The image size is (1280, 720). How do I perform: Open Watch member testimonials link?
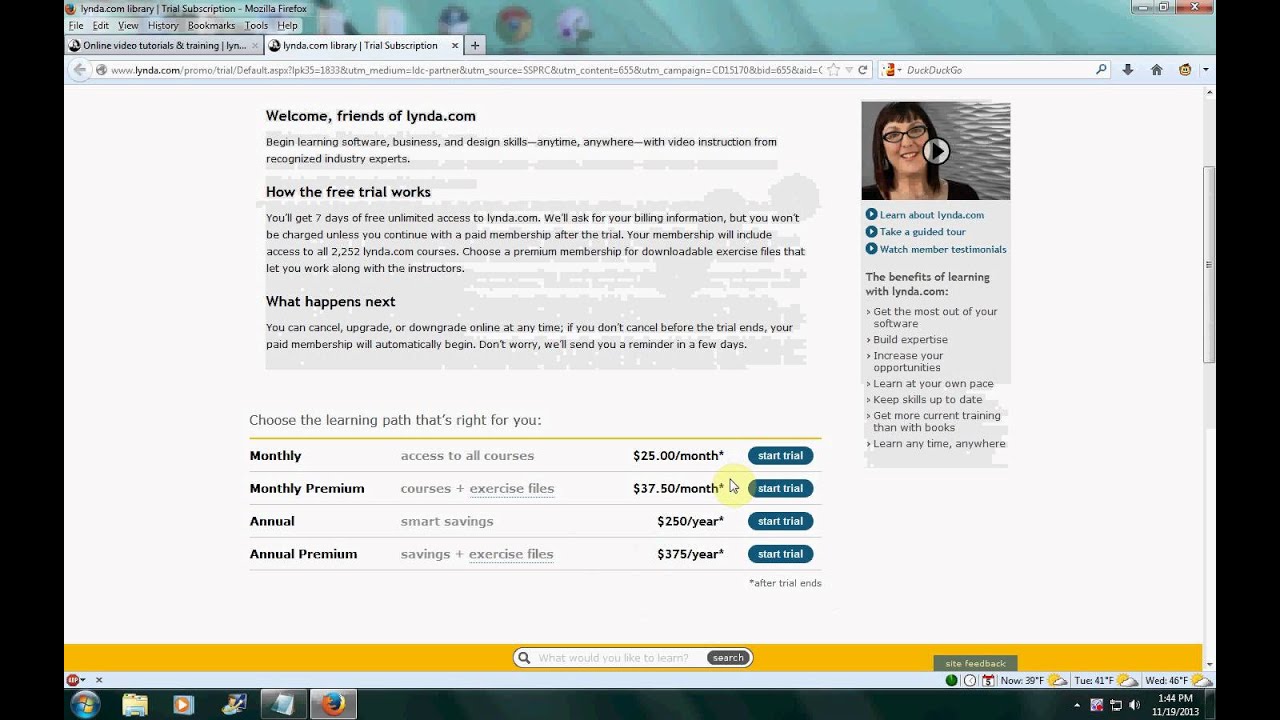coord(943,250)
